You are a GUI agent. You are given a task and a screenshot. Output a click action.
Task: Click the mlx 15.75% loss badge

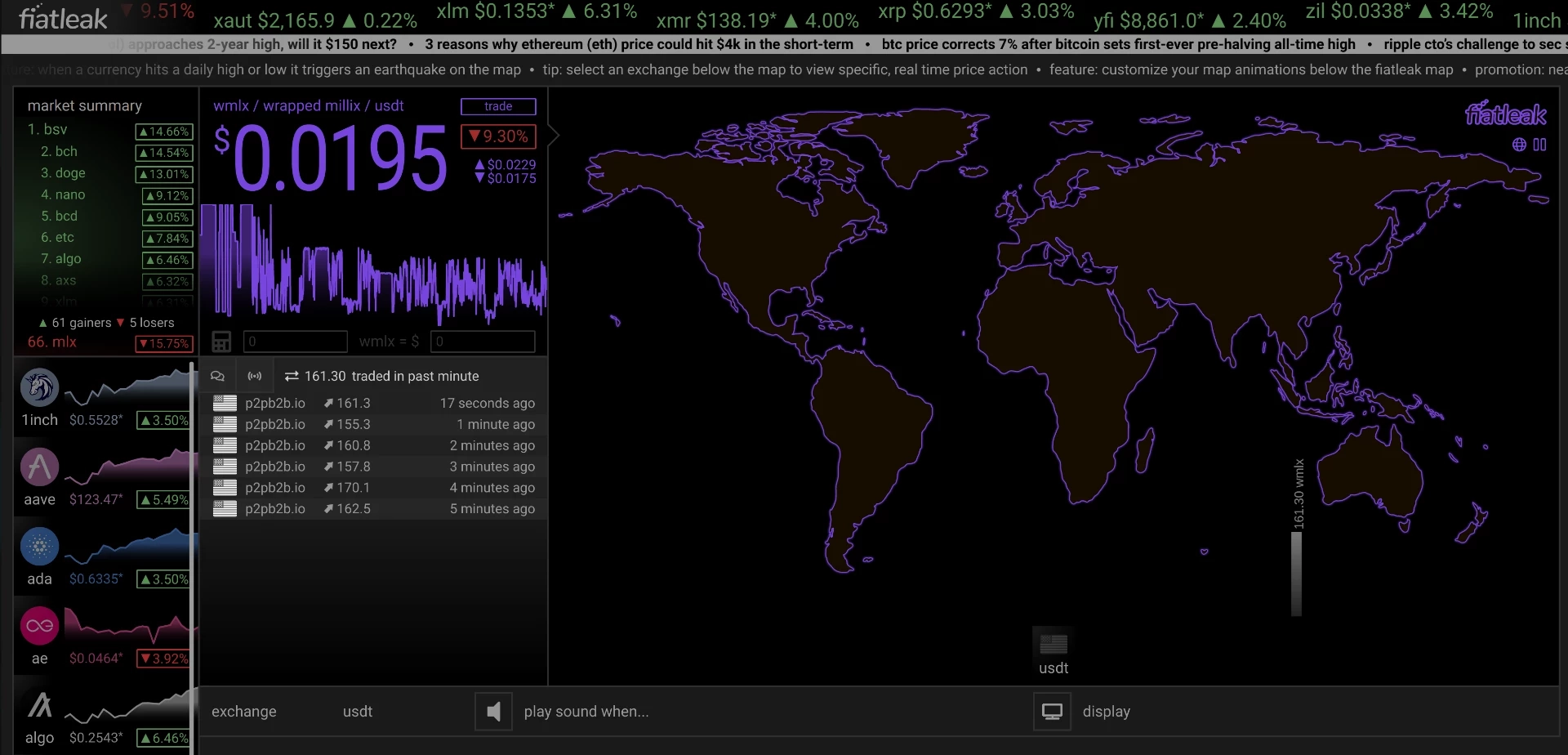[x=164, y=344]
